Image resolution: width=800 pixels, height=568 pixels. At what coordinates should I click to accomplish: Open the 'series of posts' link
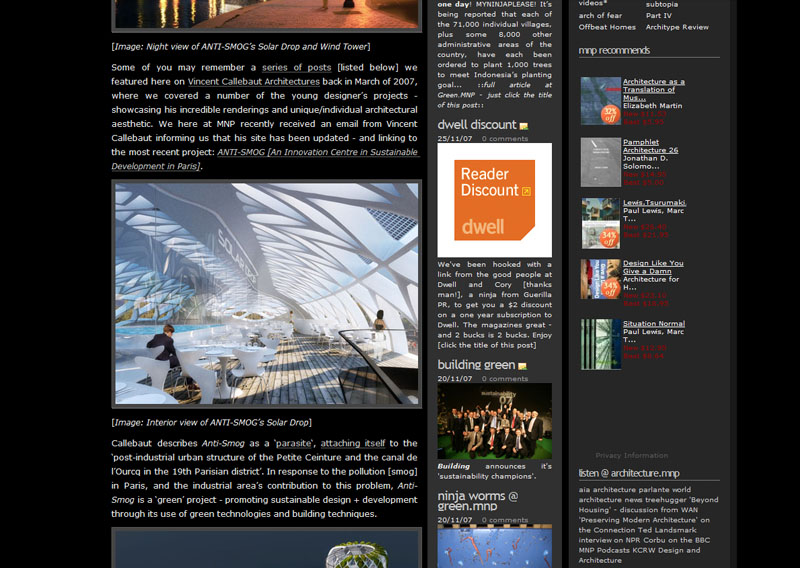point(296,68)
